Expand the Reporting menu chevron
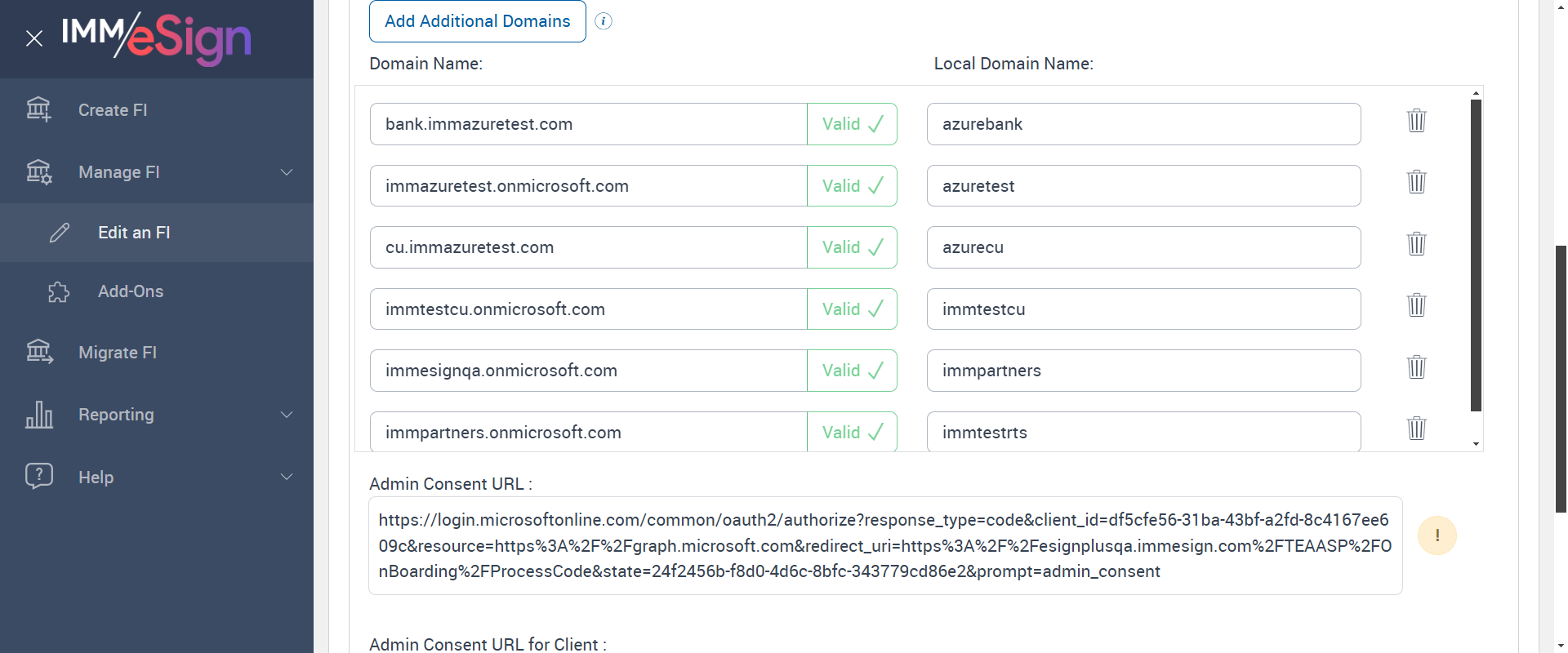The height and width of the screenshot is (653, 1568). 287,415
